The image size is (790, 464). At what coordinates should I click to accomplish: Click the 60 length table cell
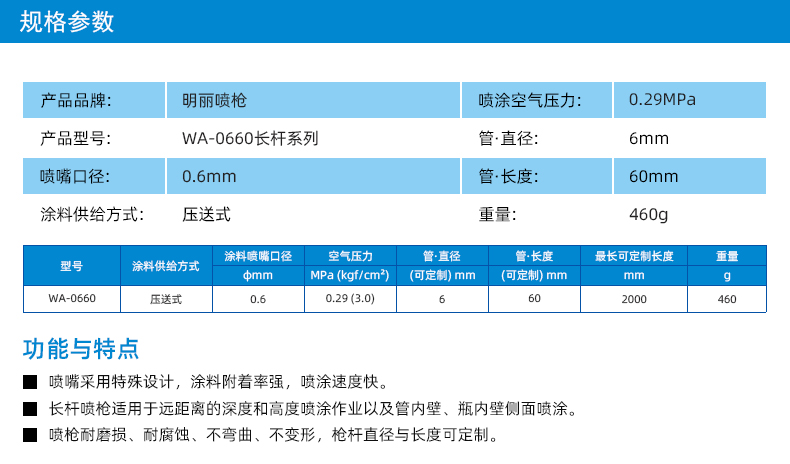pyautogui.click(x=534, y=298)
